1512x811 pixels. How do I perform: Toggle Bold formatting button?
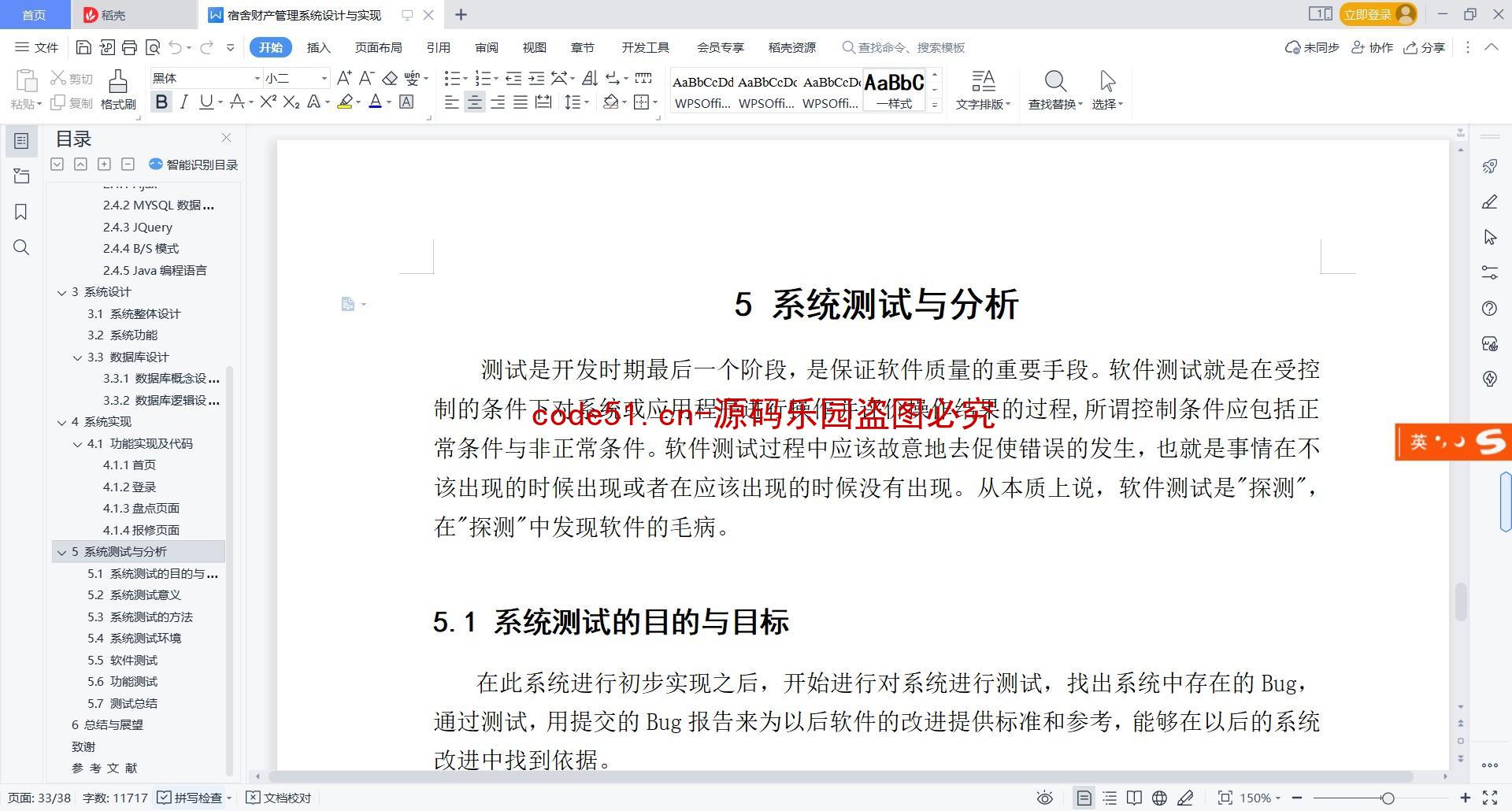(x=161, y=102)
